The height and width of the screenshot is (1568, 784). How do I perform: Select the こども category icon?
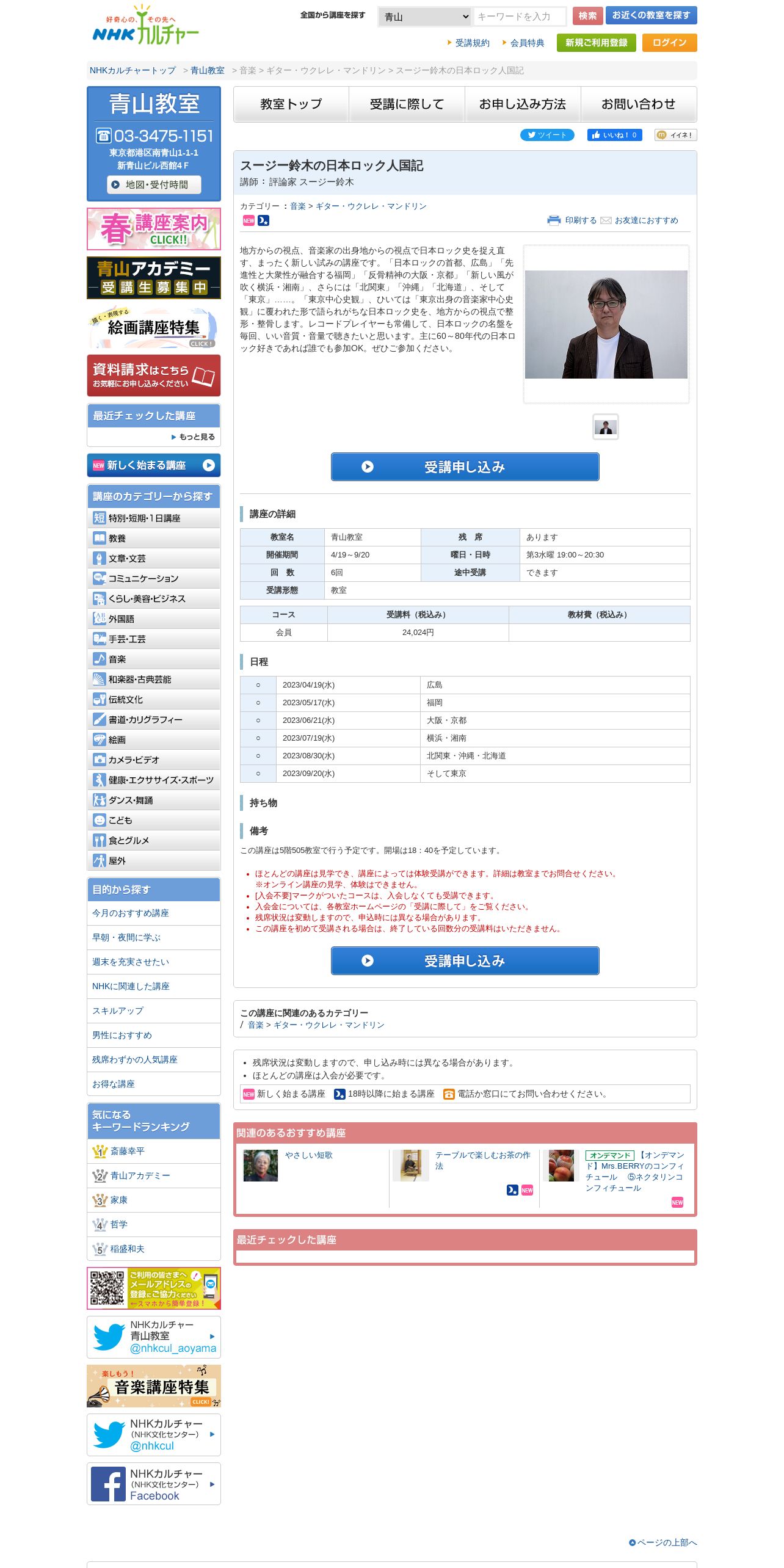pyautogui.click(x=100, y=820)
